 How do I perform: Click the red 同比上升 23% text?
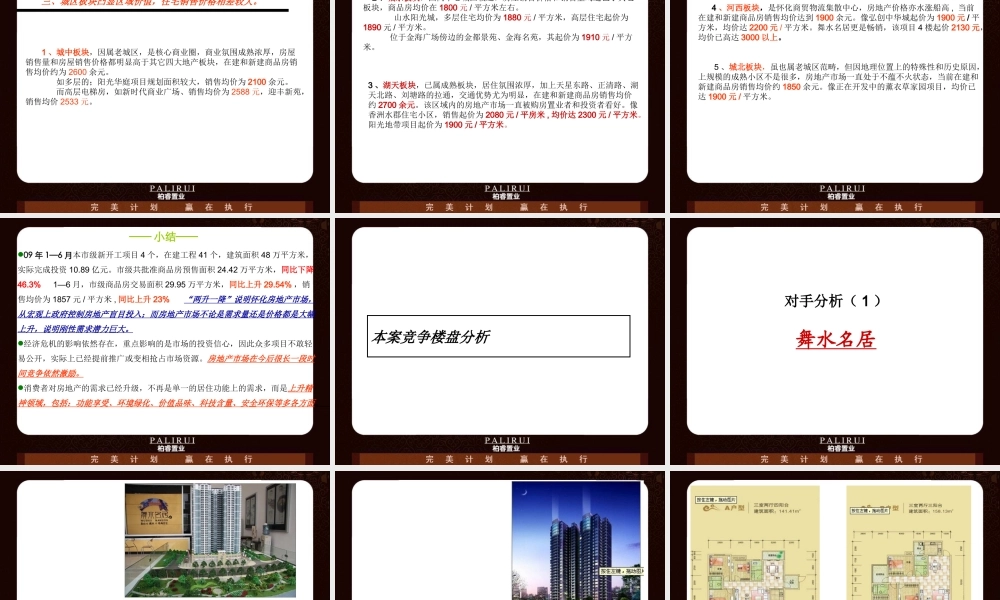click(x=144, y=299)
